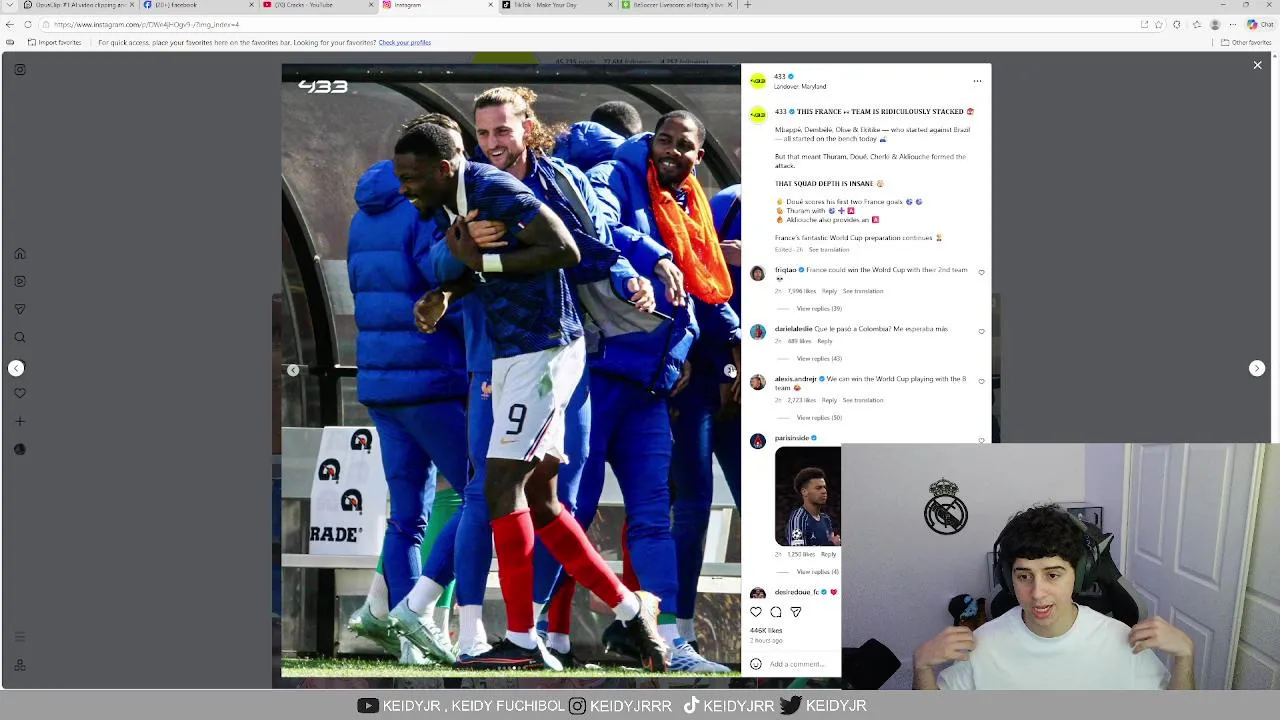Open Notifications heart icon in sidebar
Screen dimensions: 1280x720
pyautogui.click(x=19, y=394)
